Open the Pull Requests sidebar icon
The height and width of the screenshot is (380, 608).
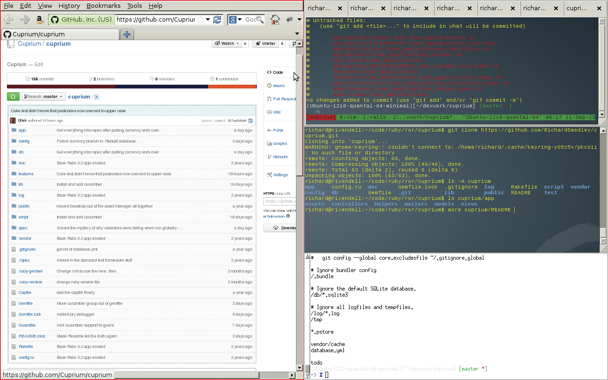click(x=269, y=99)
